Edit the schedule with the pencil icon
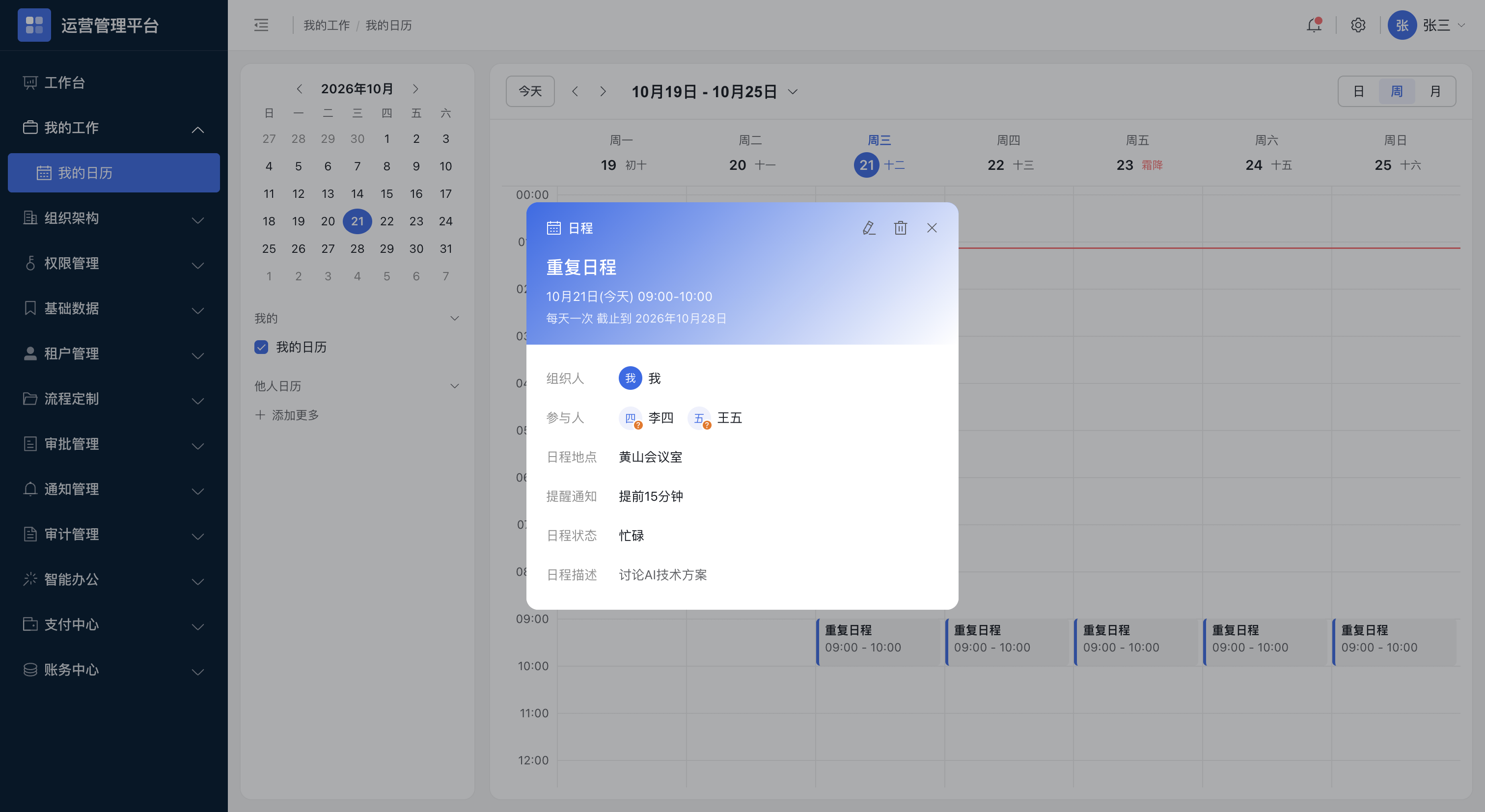This screenshot has height=812, width=1485. [869, 228]
